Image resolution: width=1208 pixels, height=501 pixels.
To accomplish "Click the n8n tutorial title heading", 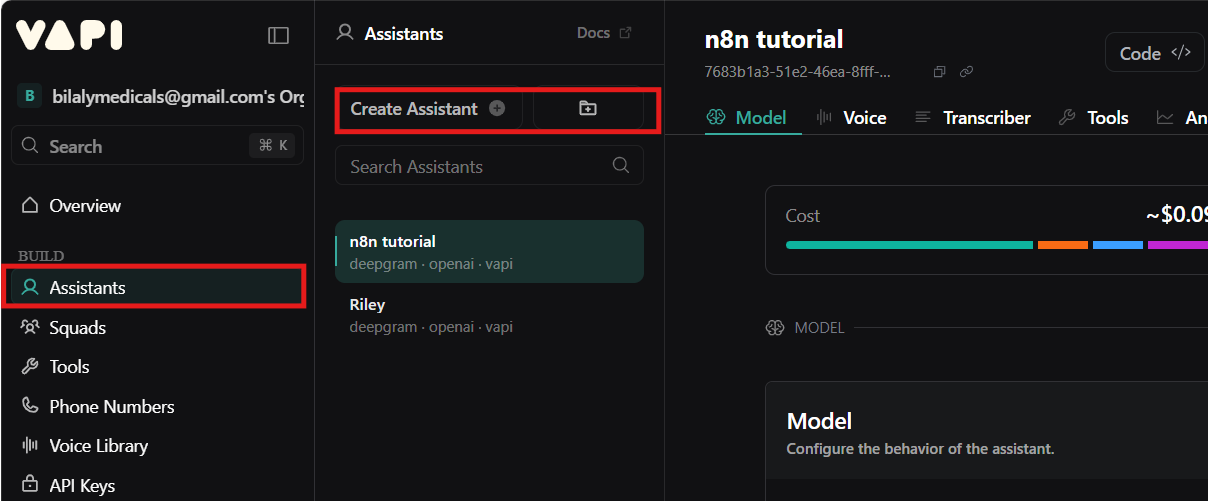I will [774, 39].
